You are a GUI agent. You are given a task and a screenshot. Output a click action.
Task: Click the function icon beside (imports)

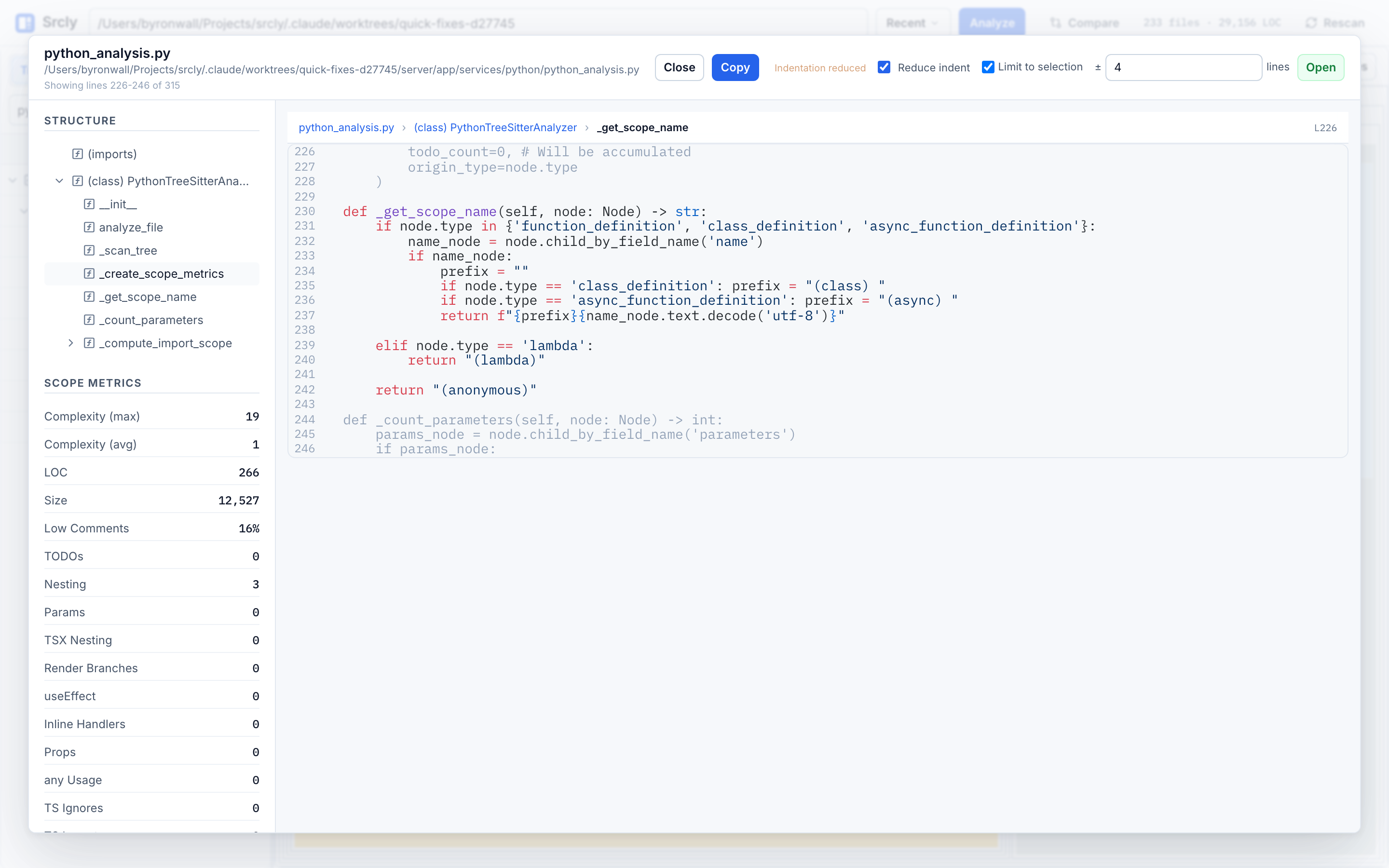(78, 154)
